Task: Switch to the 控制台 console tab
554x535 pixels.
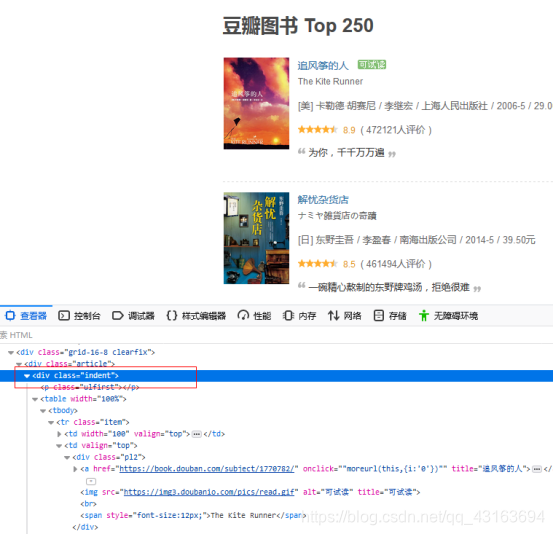Action: [x=79, y=316]
